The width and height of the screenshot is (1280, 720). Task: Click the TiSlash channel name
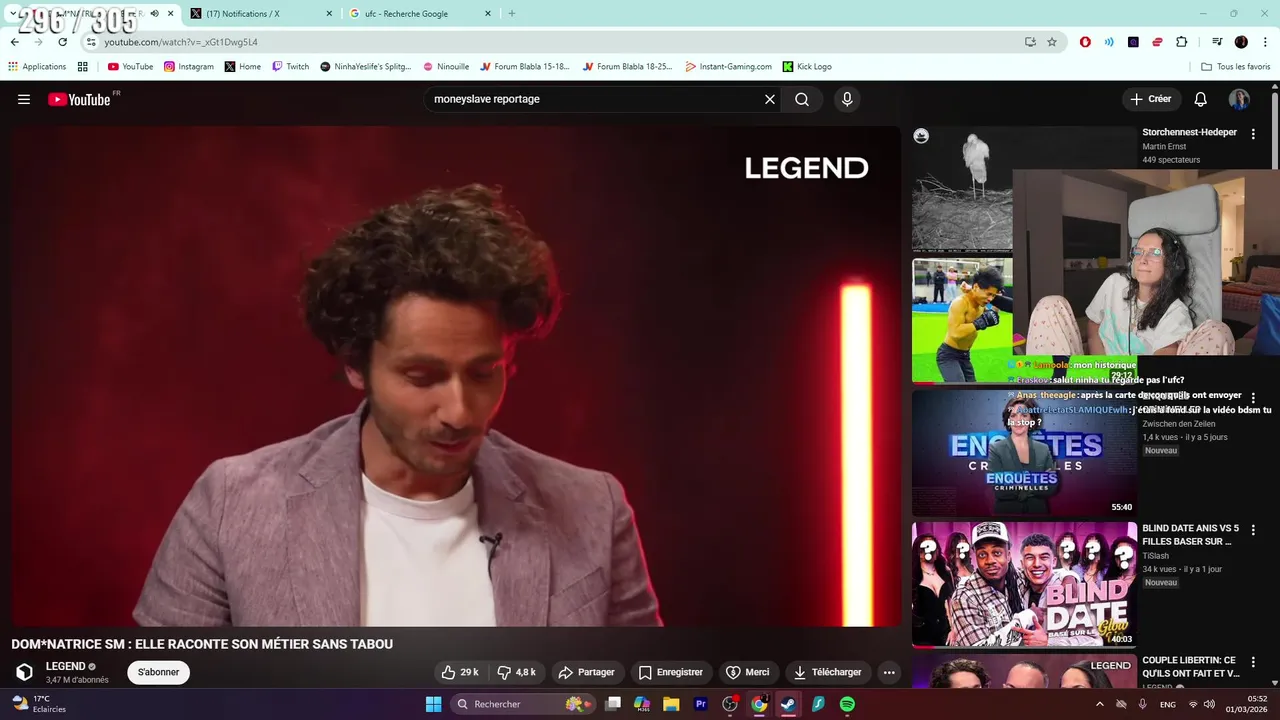[x=1155, y=556]
